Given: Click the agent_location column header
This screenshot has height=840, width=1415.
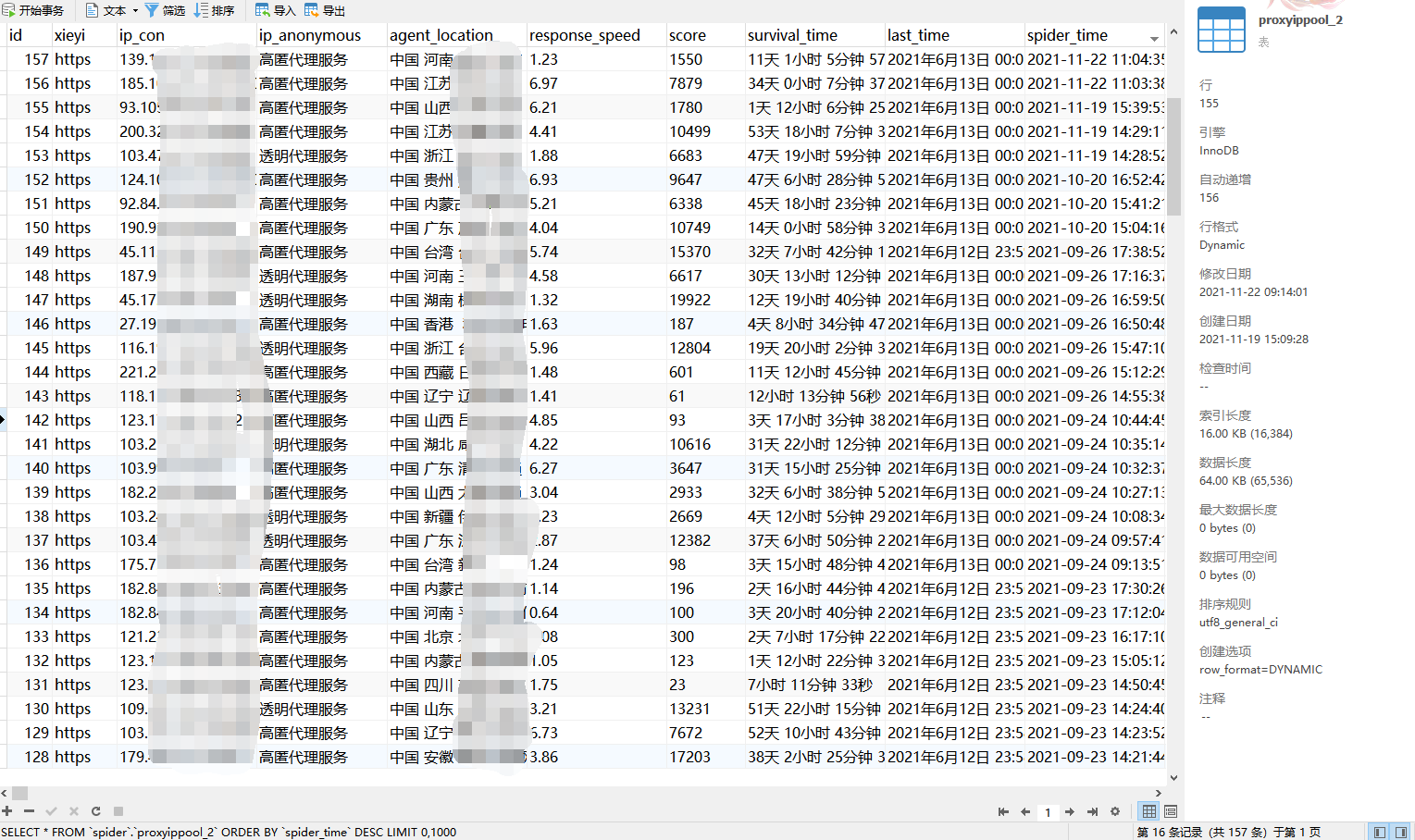Looking at the screenshot, I should tap(456, 35).
